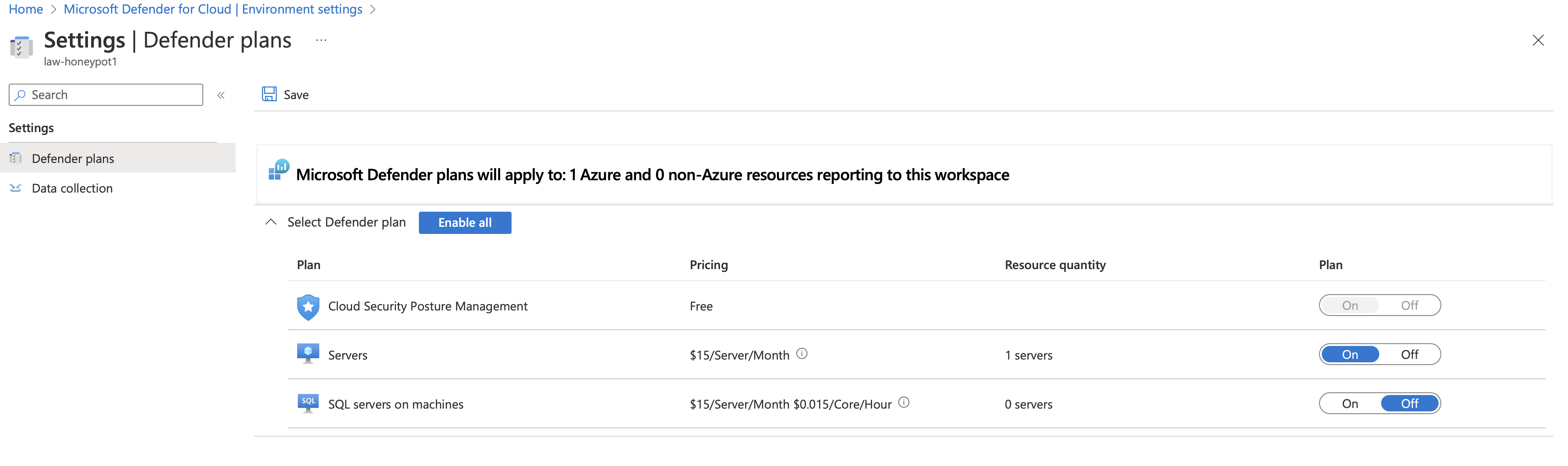
Task: Open the Data collection menu item
Action: (x=72, y=188)
